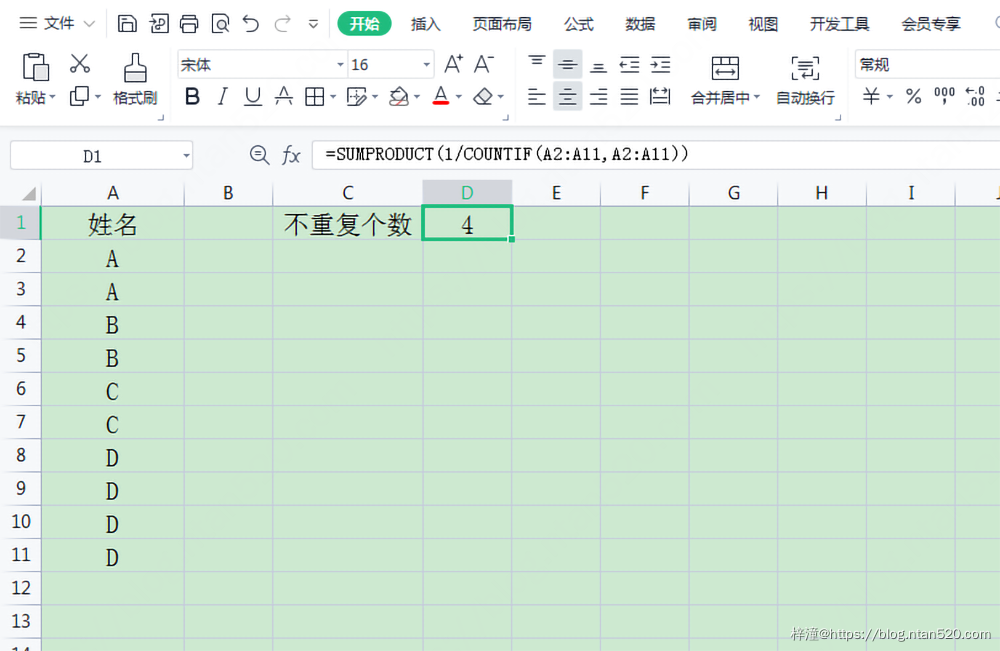Screen dimensions: 1000x651
Task: Expand borders dropdown arrow
Action: 332,98
